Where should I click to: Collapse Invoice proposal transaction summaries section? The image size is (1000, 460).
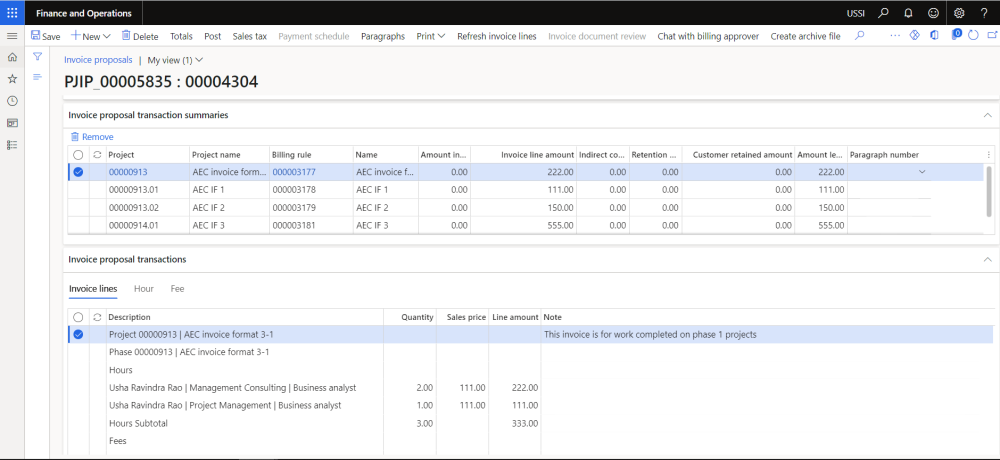click(x=988, y=115)
